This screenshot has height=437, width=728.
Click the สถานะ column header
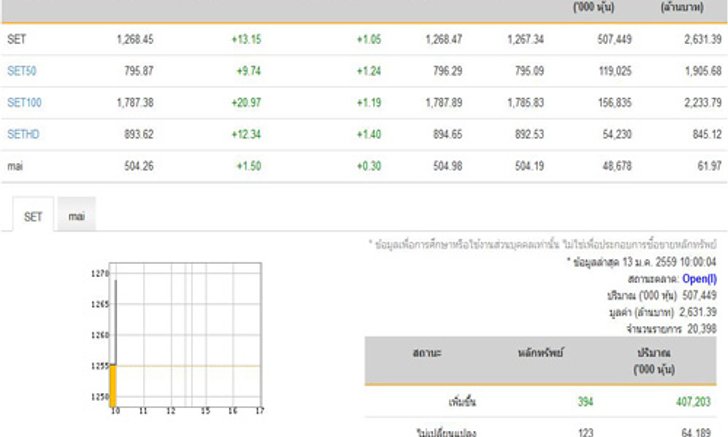(427, 353)
